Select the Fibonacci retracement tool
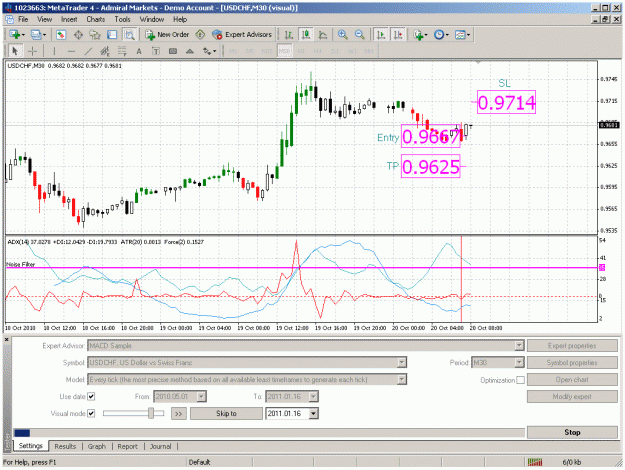The height and width of the screenshot is (470, 625). click(122, 51)
